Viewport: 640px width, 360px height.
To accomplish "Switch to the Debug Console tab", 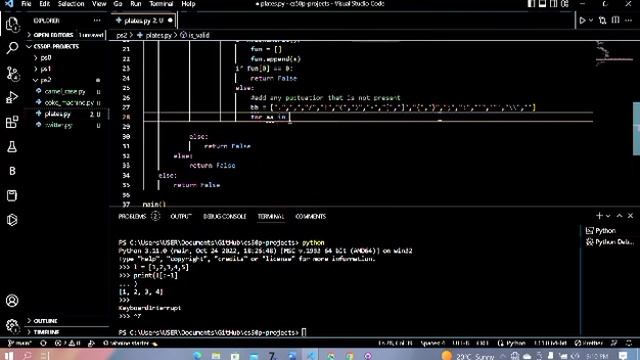I will 224,216.
